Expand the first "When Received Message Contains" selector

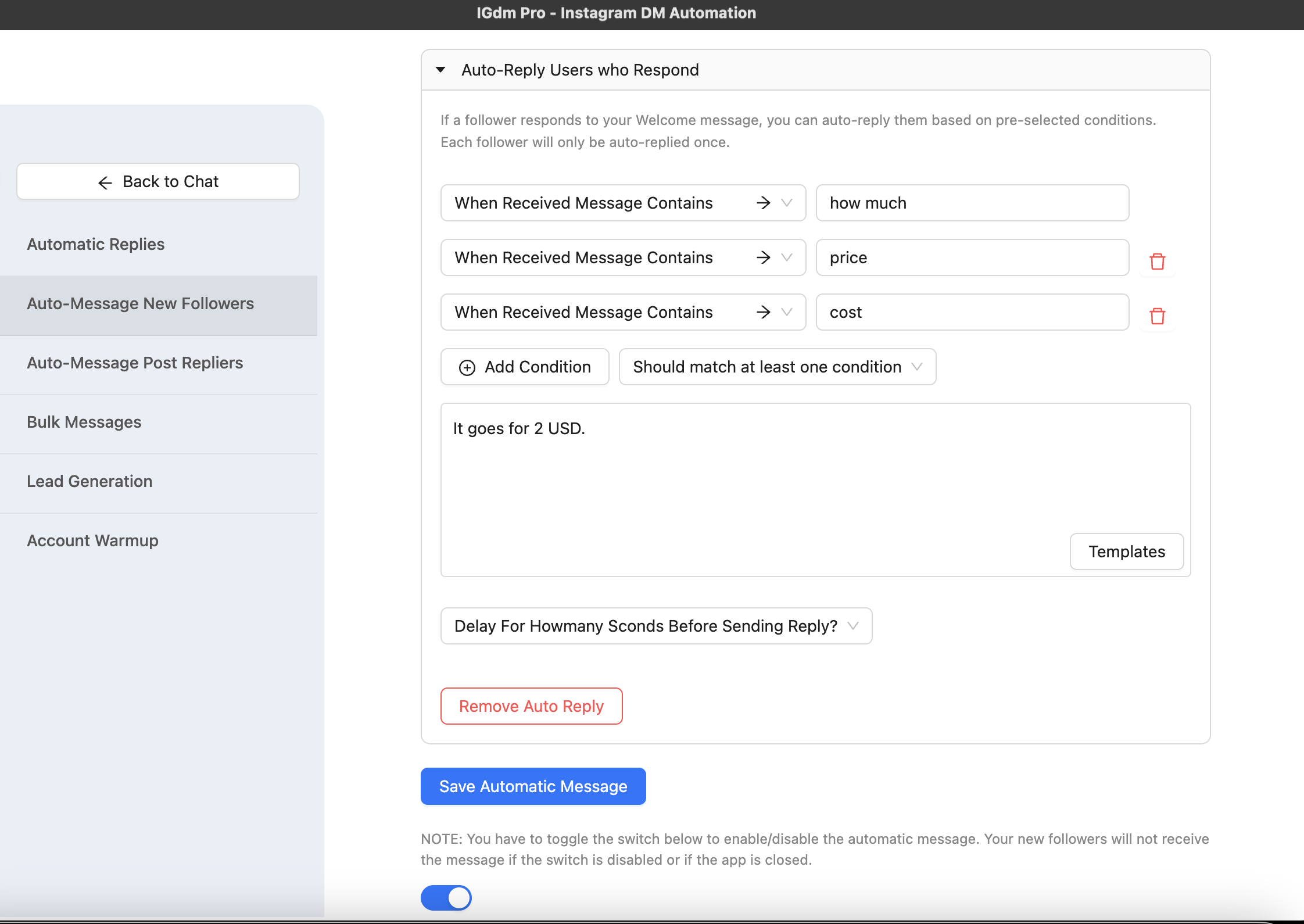click(787, 203)
